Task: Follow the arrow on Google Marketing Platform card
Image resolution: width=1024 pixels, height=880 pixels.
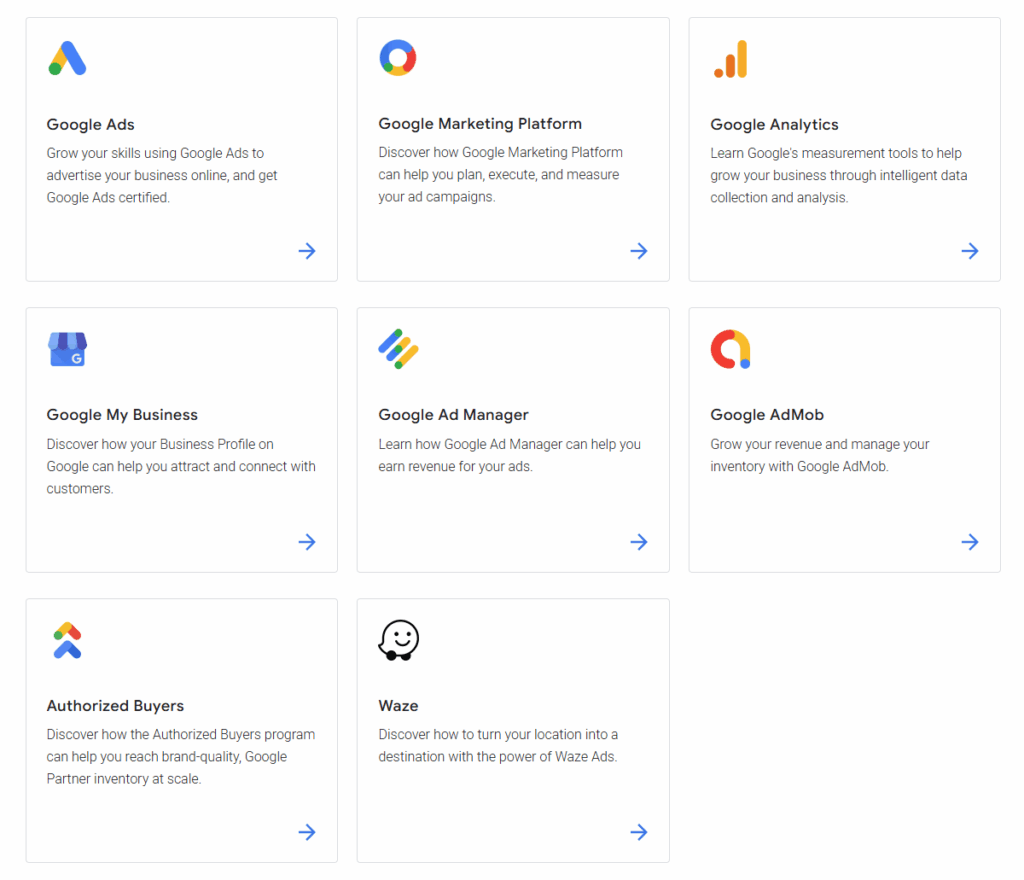Action: click(639, 251)
